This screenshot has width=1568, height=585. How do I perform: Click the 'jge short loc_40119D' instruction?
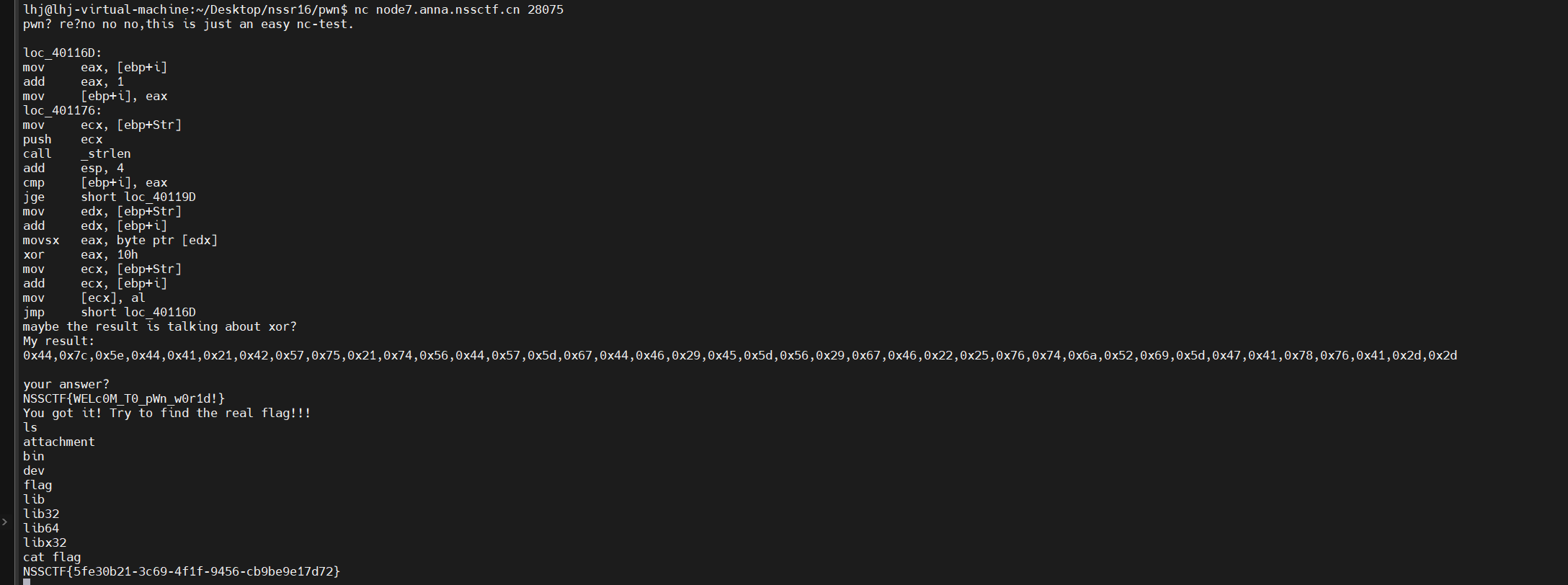(110, 197)
